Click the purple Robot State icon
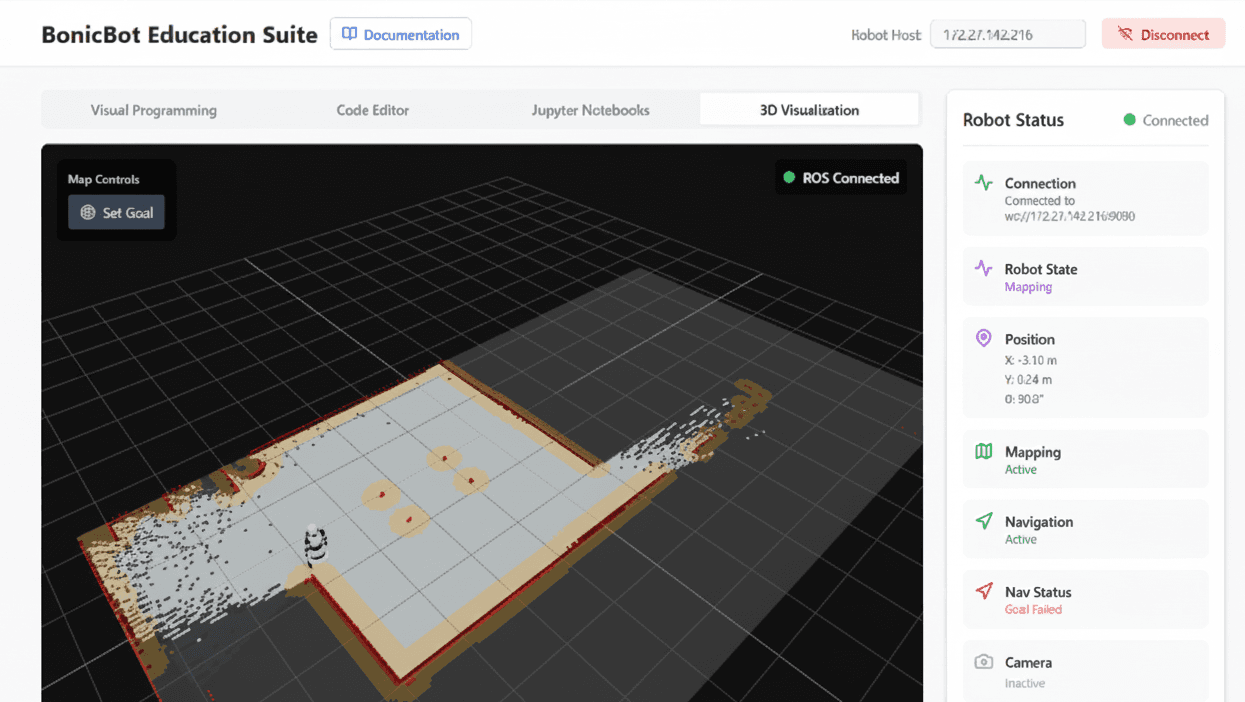This screenshot has height=702, width=1245. click(x=983, y=268)
